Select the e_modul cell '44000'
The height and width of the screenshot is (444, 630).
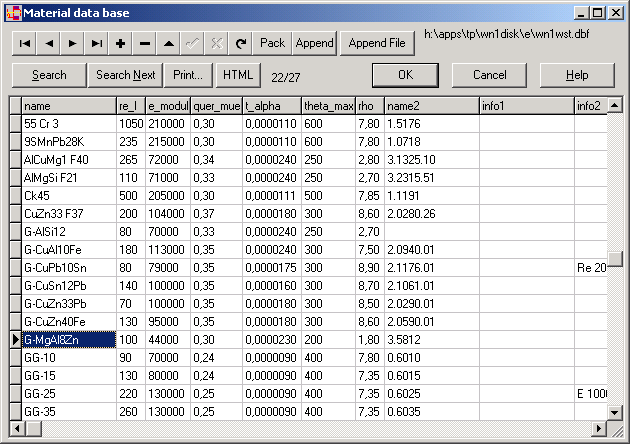[x=168, y=340]
